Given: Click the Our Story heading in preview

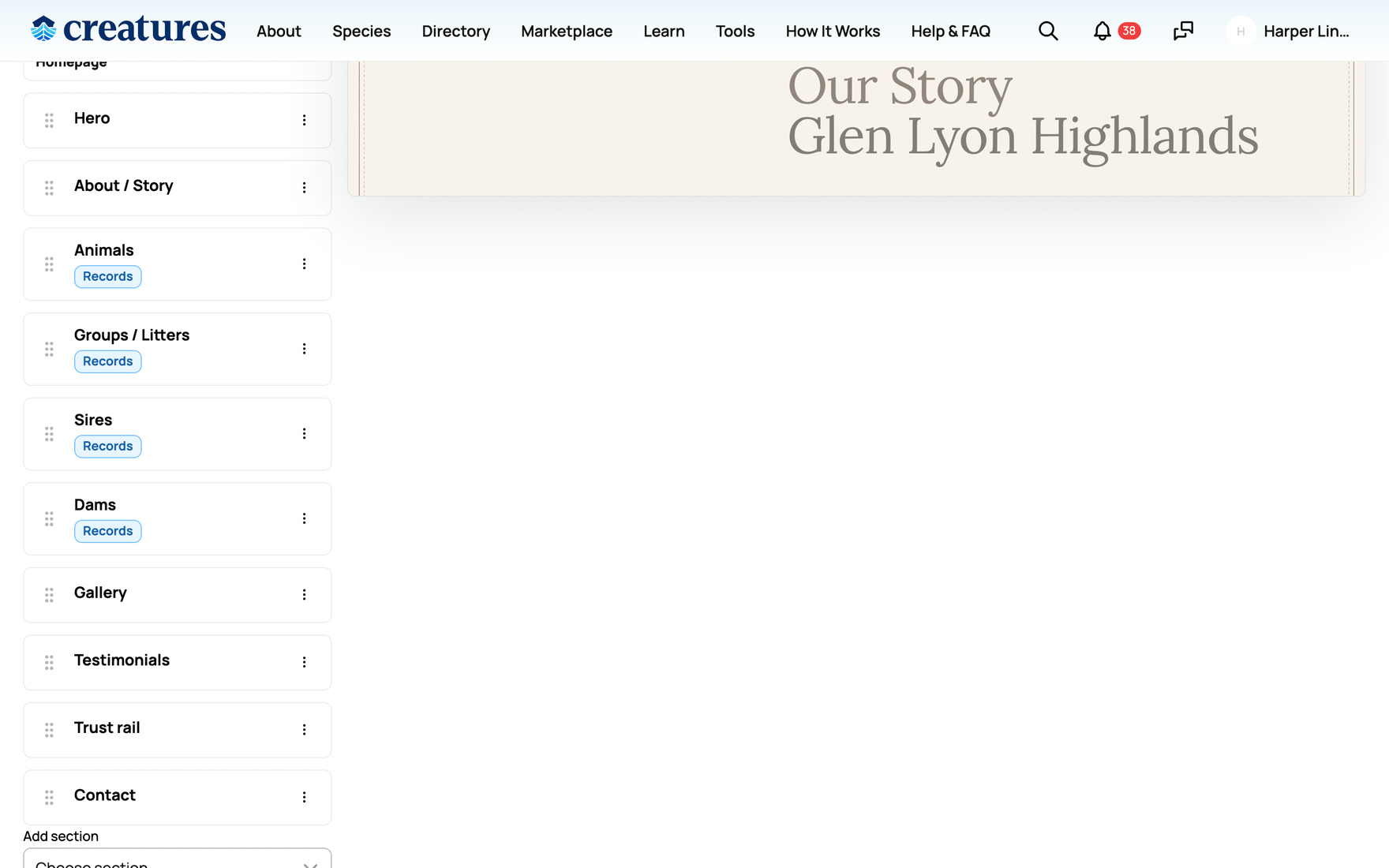Looking at the screenshot, I should pos(900,87).
